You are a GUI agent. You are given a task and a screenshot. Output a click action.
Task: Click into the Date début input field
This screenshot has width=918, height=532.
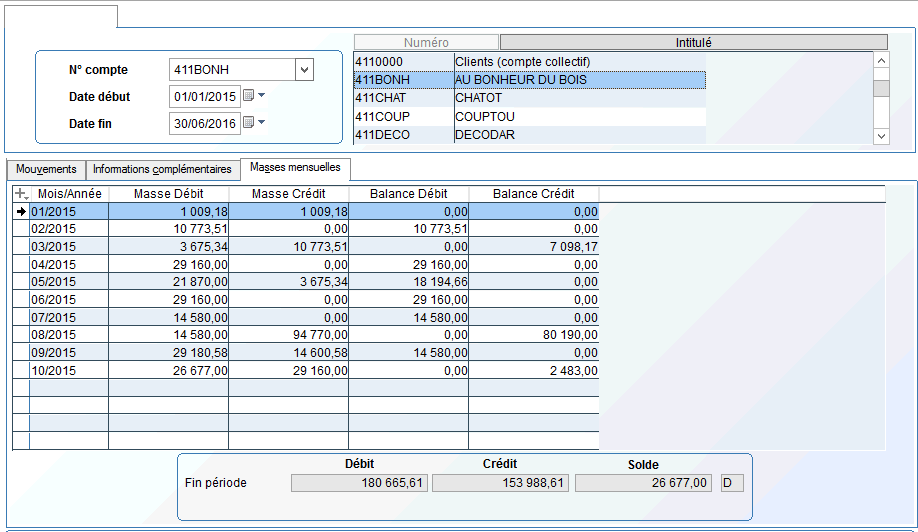[204, 97]
